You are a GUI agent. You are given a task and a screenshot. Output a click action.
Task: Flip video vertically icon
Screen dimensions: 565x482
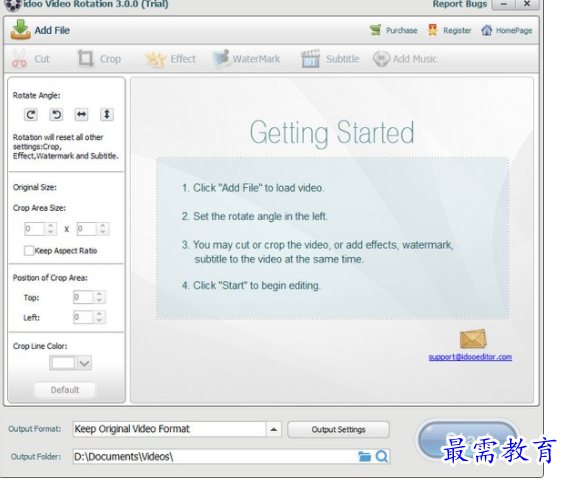point(107,115)
